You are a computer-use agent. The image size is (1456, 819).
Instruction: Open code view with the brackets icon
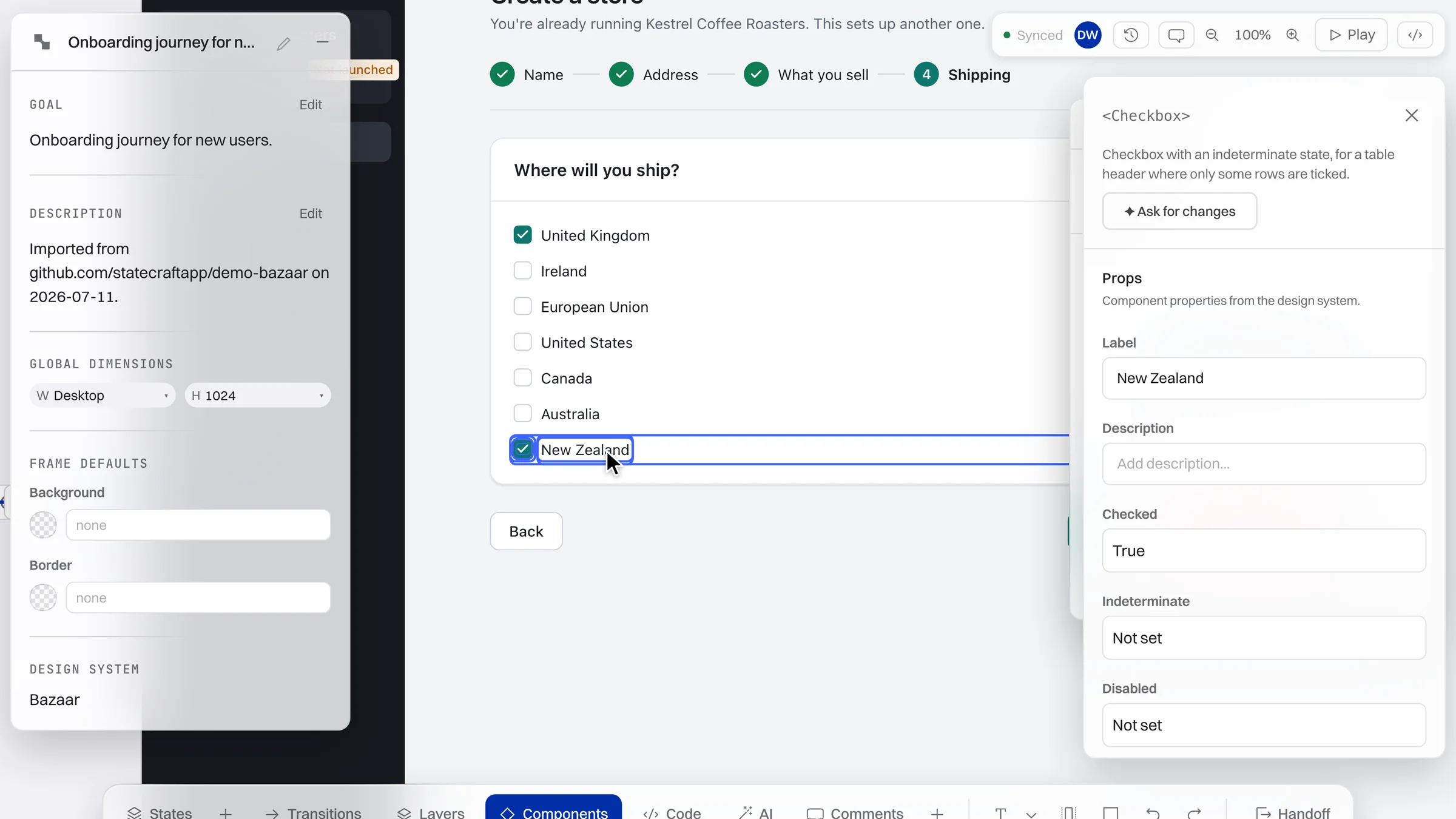click(x=1415, y=35)
